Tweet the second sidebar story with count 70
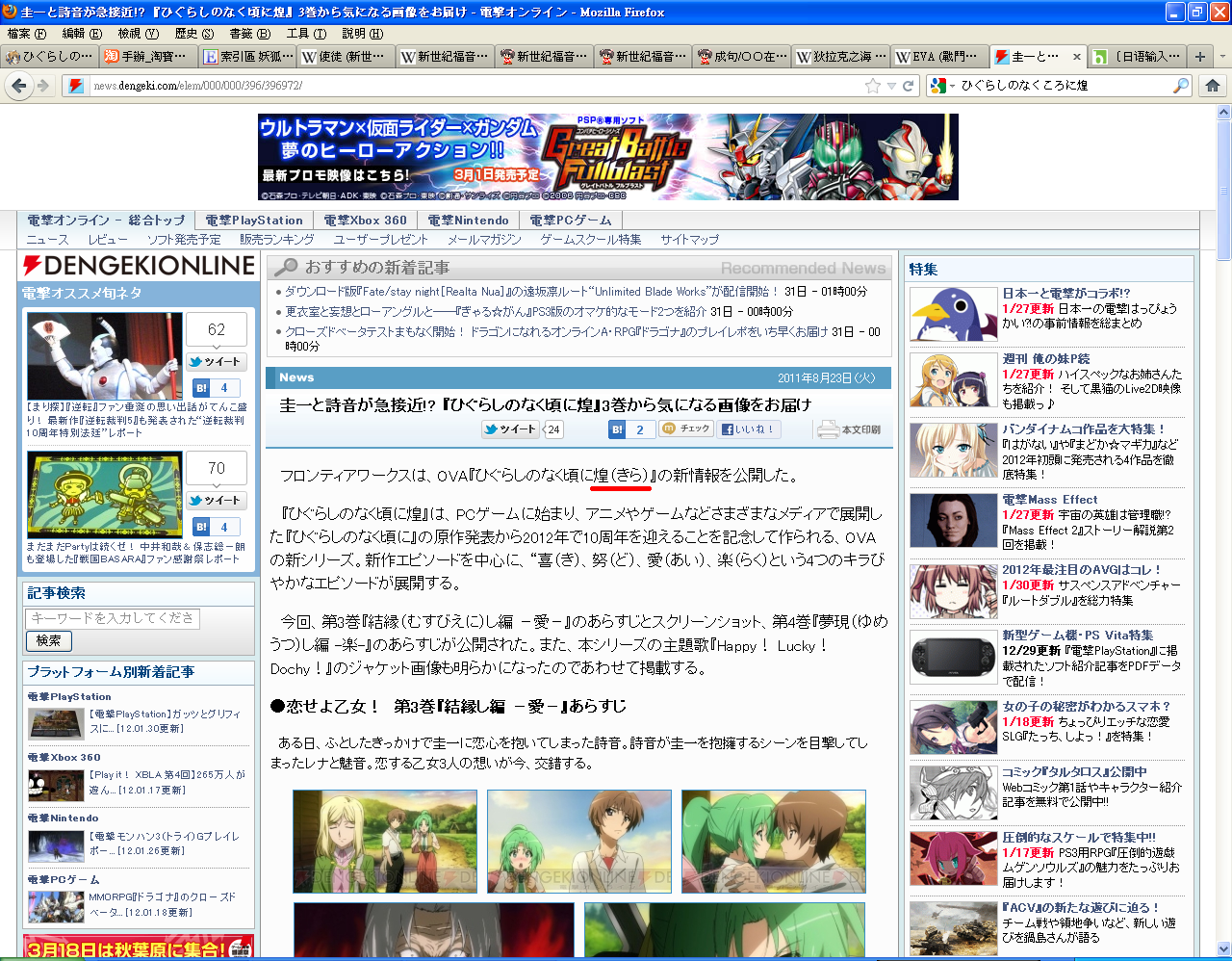The width and height of the screenshot is (1232, 961). [x=216, y=501]
